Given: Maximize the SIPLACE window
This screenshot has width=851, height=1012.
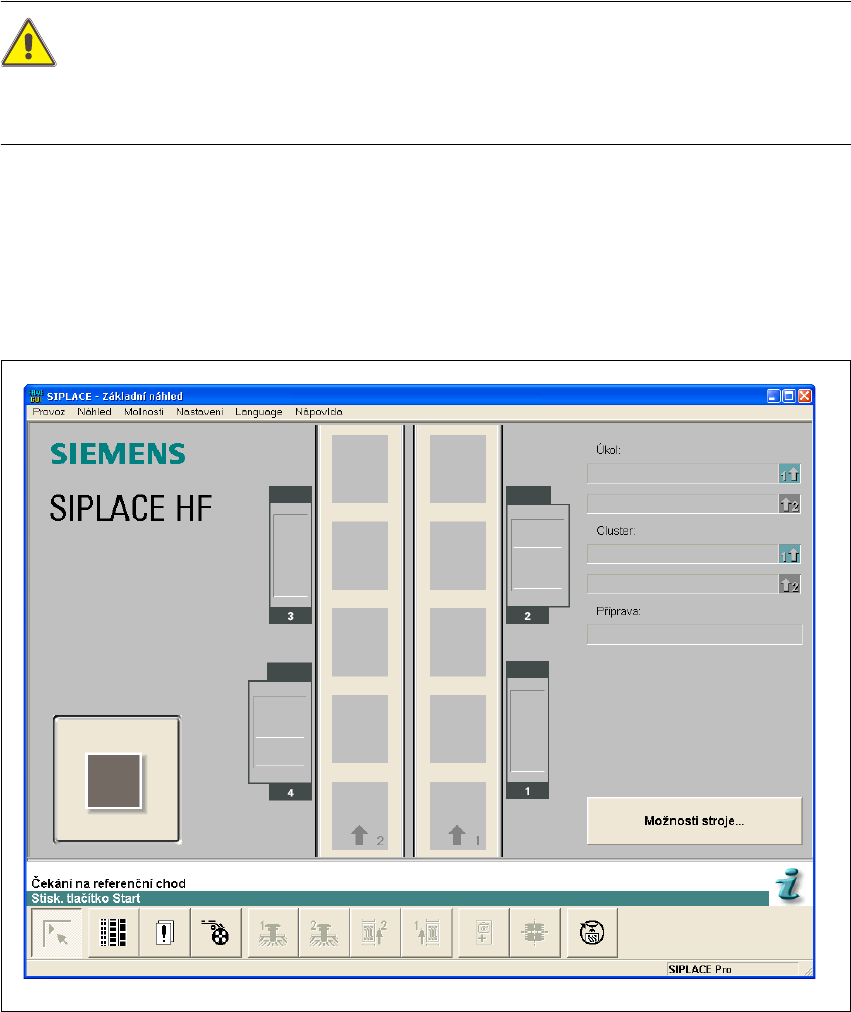Looking at the screenshot, I should pos(789,396).
